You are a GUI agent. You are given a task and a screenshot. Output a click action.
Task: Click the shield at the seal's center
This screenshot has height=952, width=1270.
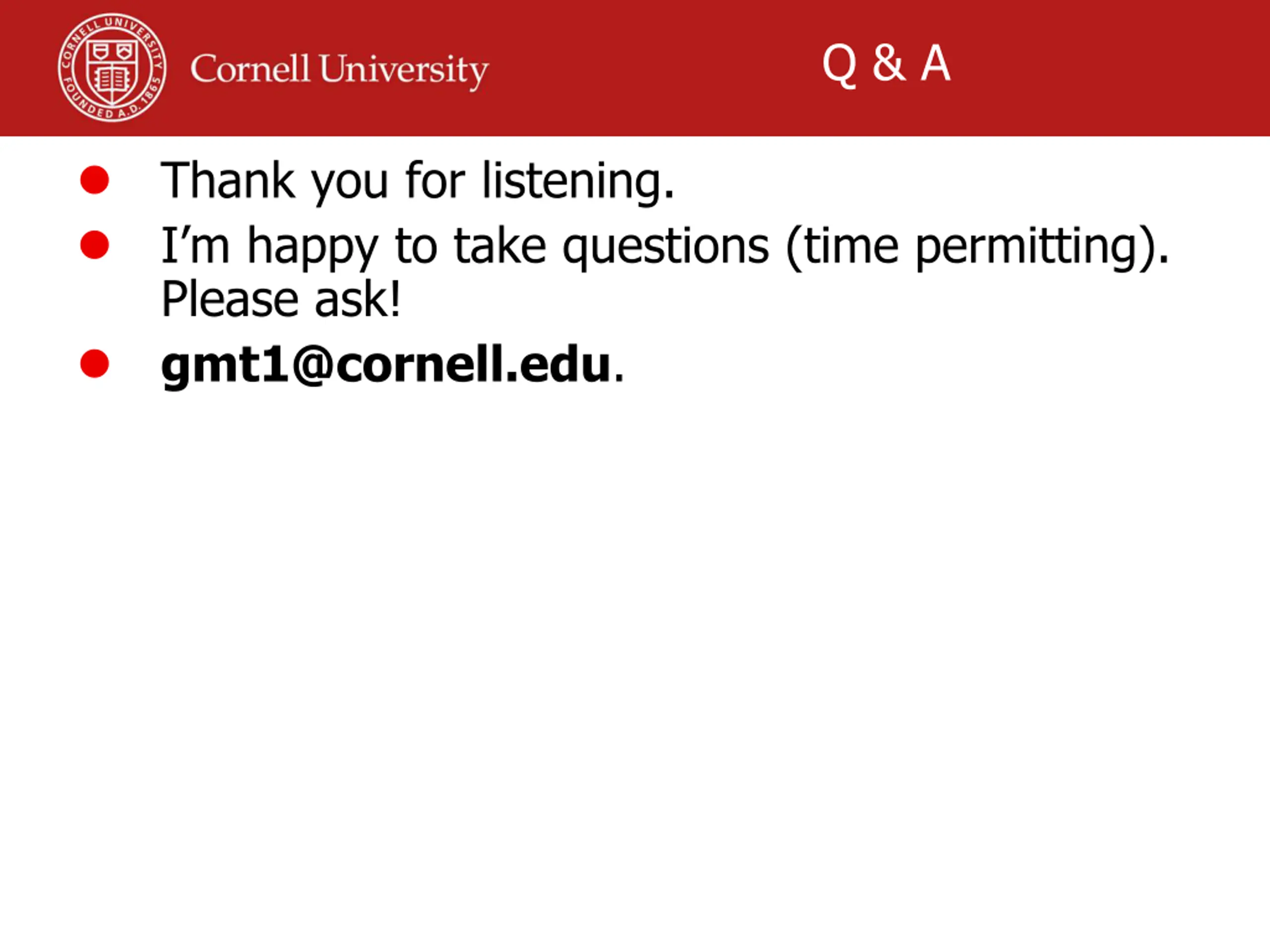[x=112, y=72]
